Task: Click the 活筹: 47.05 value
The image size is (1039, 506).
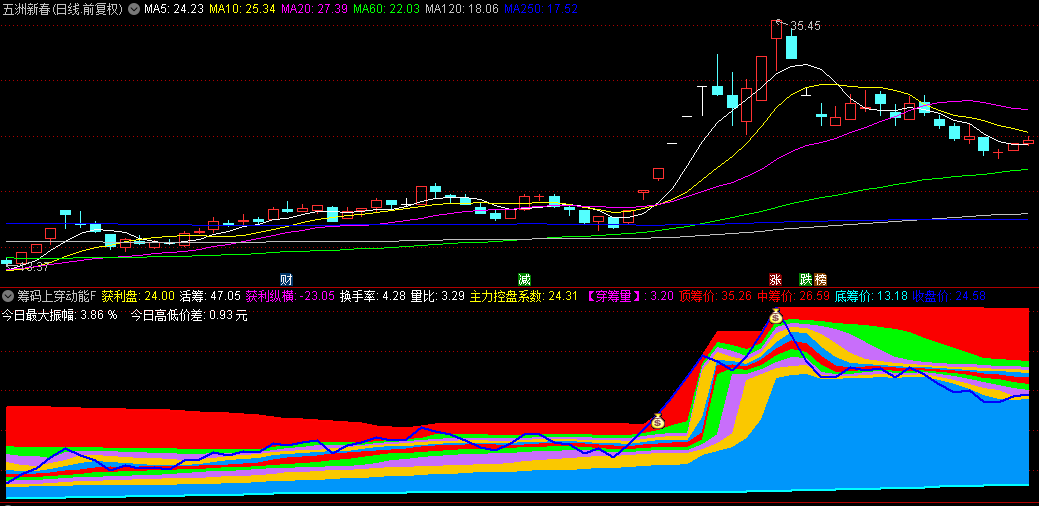Action: coord(210,295)
